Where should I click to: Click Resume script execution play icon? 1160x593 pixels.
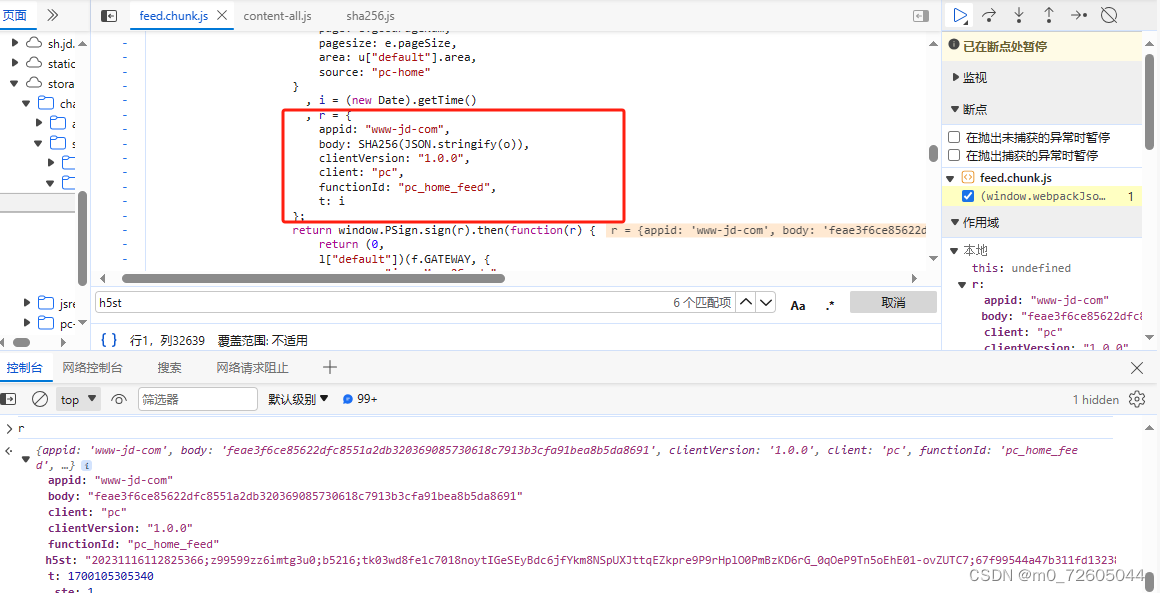point(959,15)
